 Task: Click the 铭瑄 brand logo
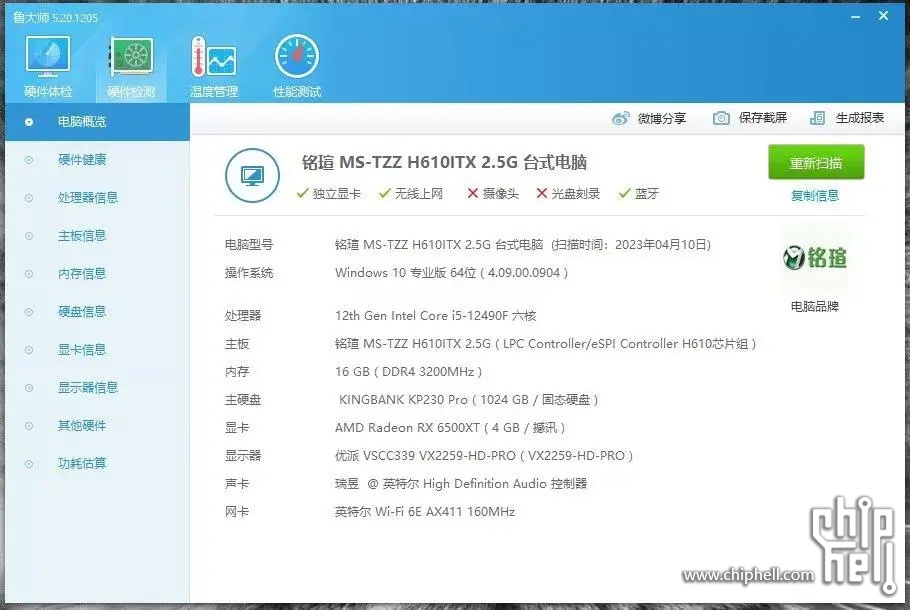[x=815, y=257]
